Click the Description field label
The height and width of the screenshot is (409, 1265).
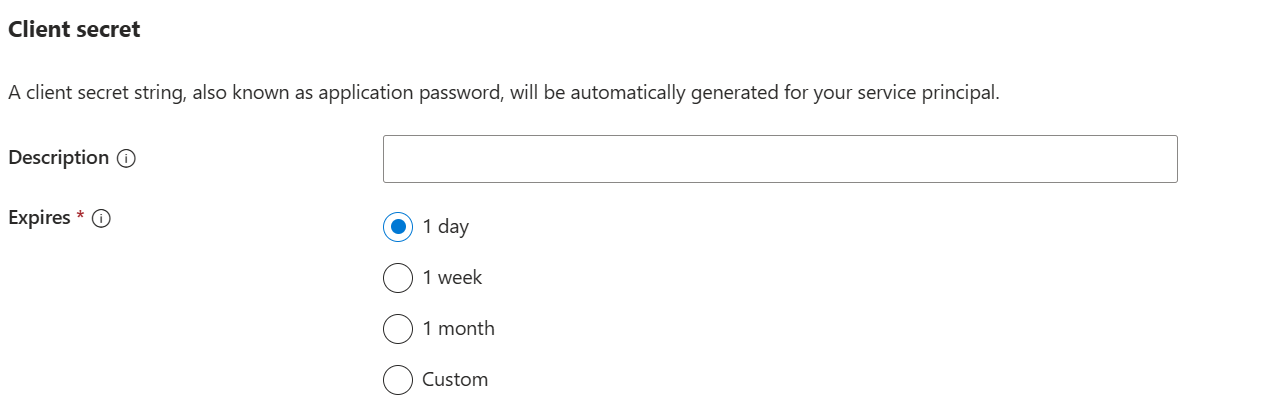click(58, 158)
